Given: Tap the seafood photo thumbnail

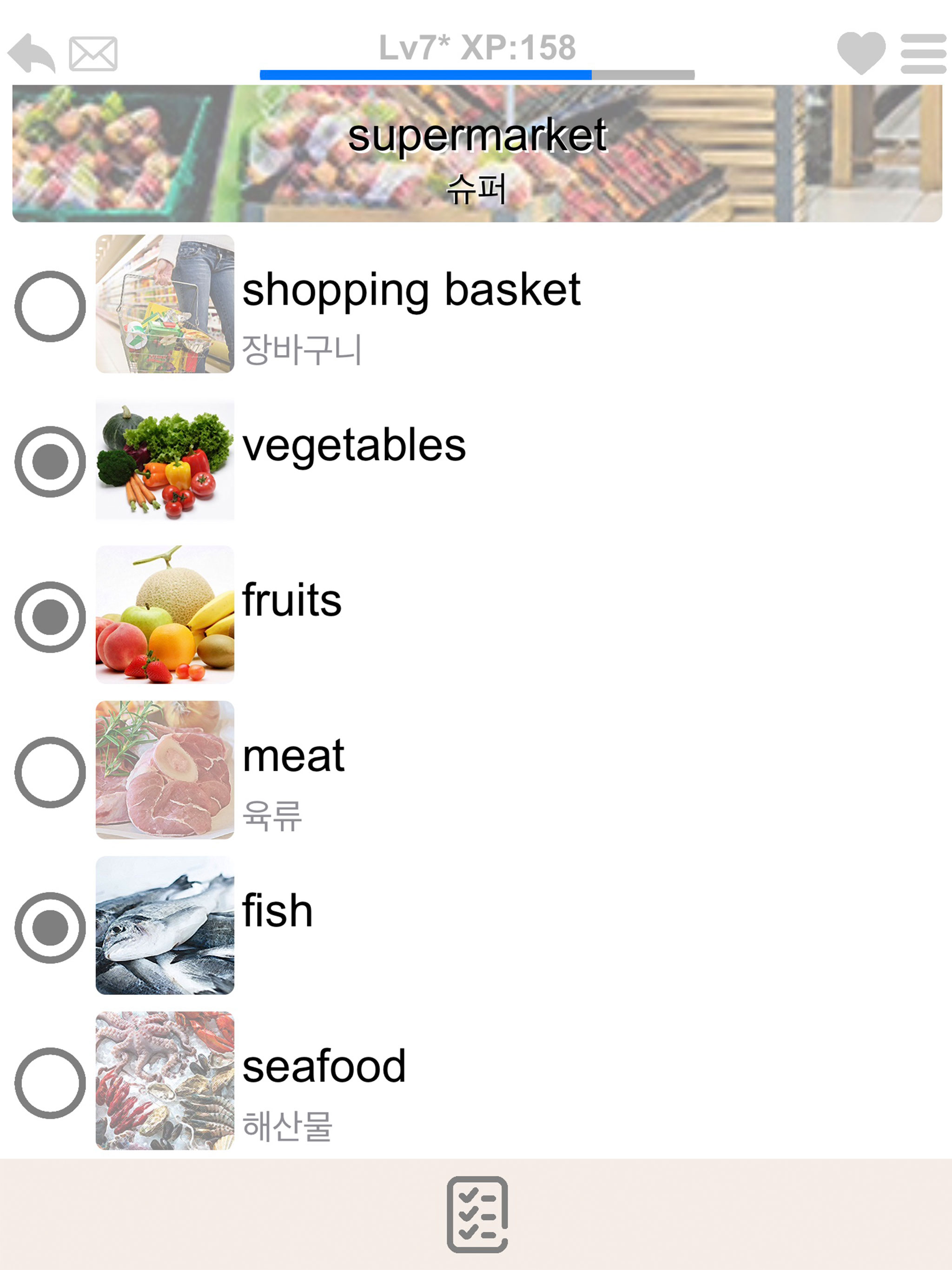Looking at the screenshot, I should tap(165, 1080).
